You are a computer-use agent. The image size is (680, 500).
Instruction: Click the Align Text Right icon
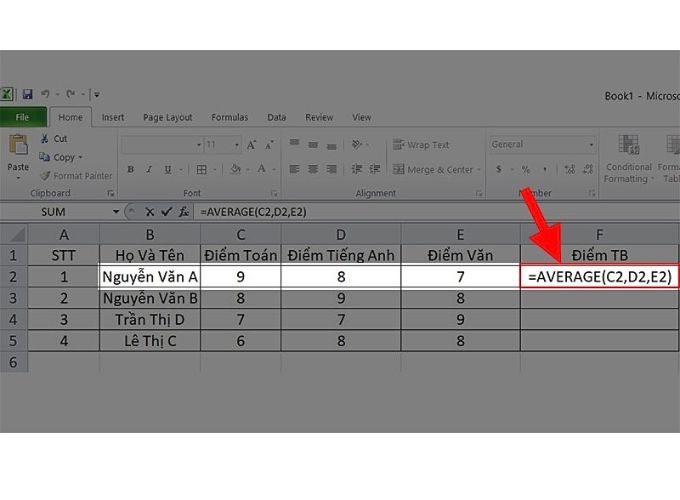point(331,169)
